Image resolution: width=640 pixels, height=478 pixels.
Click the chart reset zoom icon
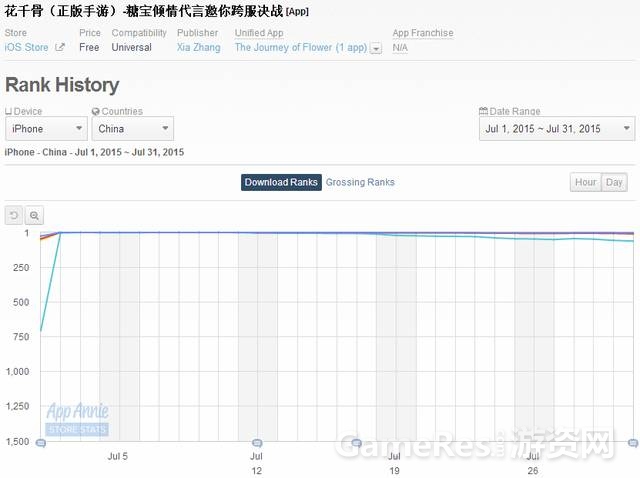14,215
